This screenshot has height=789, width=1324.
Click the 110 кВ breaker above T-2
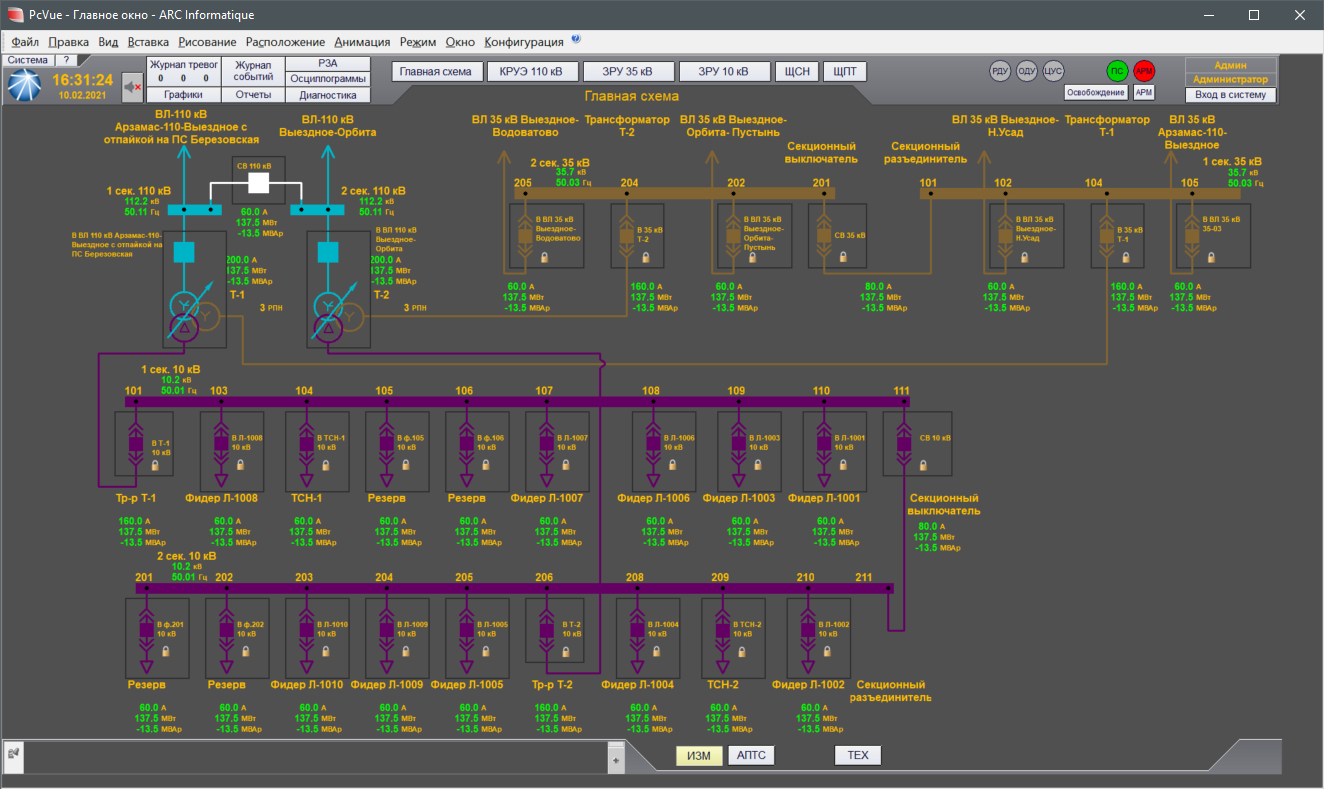(x=328, y=251)
